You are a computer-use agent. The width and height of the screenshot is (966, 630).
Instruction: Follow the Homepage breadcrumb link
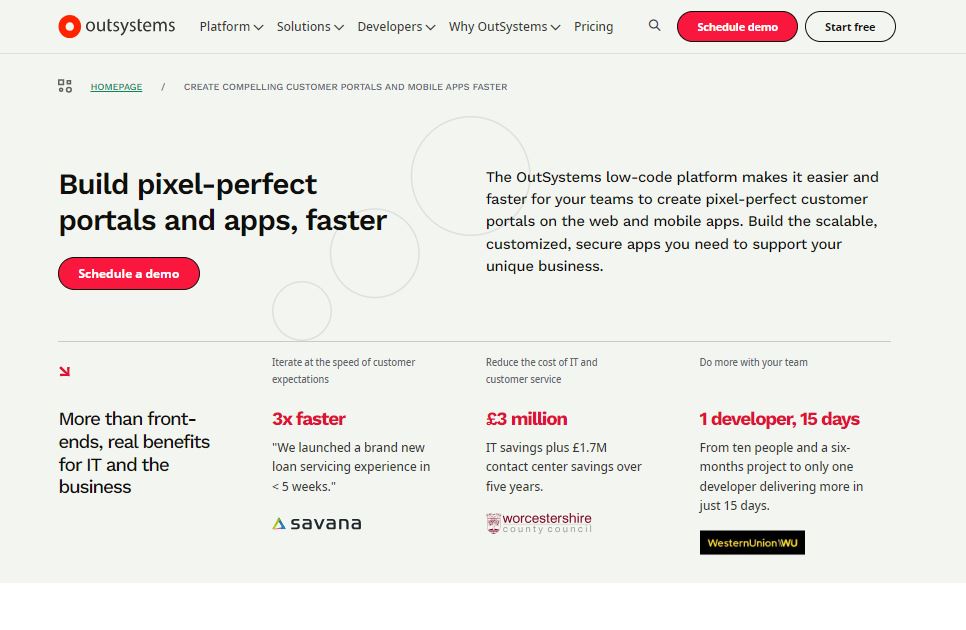[116, 87]
